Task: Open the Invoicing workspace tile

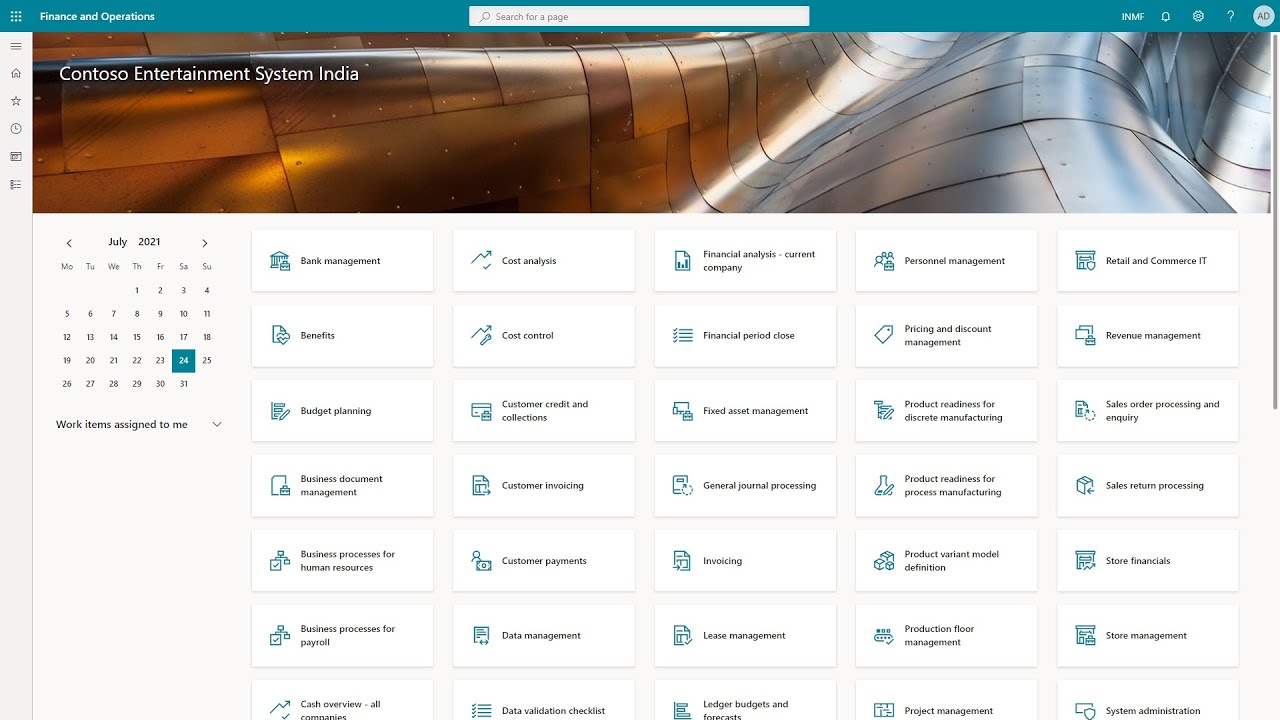Action: tap(745, 561)
